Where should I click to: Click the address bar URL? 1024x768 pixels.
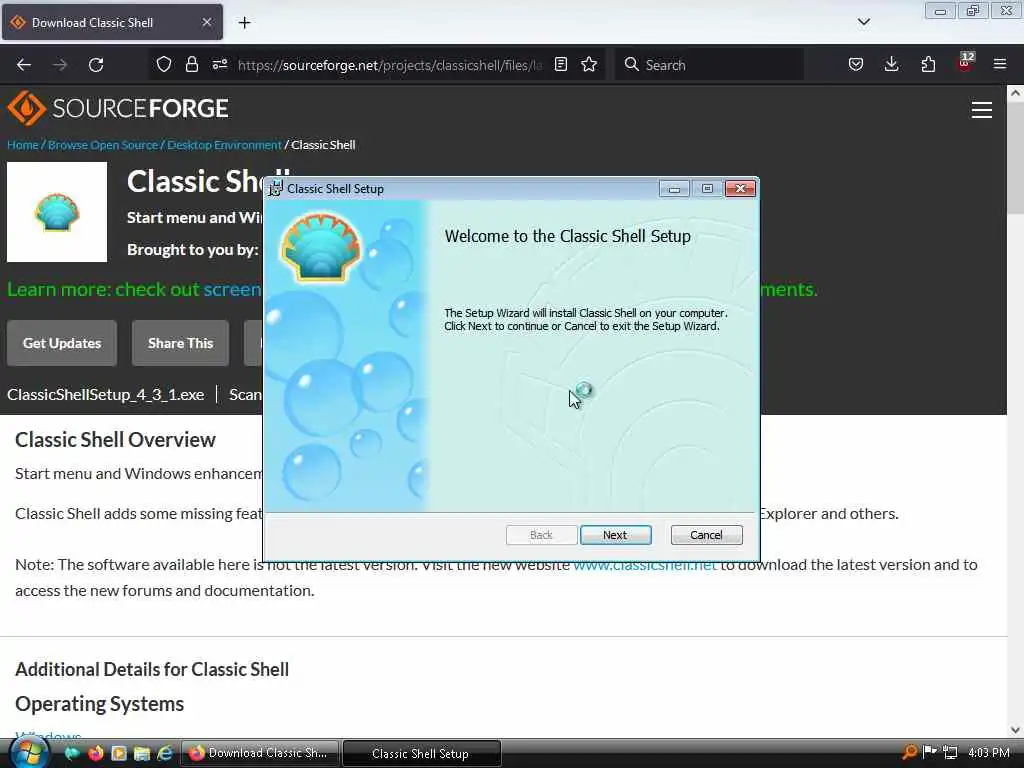(x=390, y=65)
